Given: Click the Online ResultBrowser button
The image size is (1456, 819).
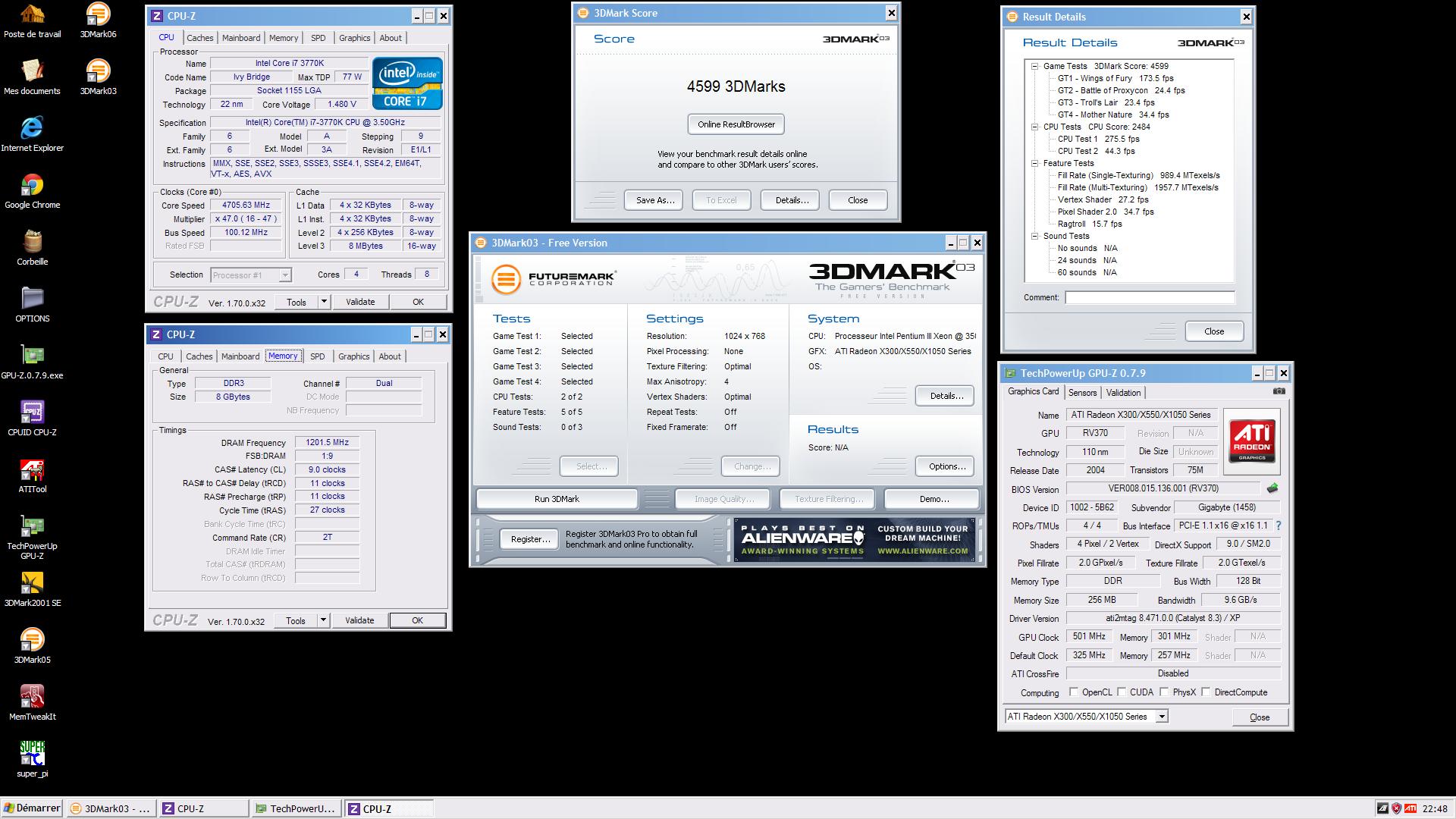Looking at the screenshot, I should tap(736, 124).
